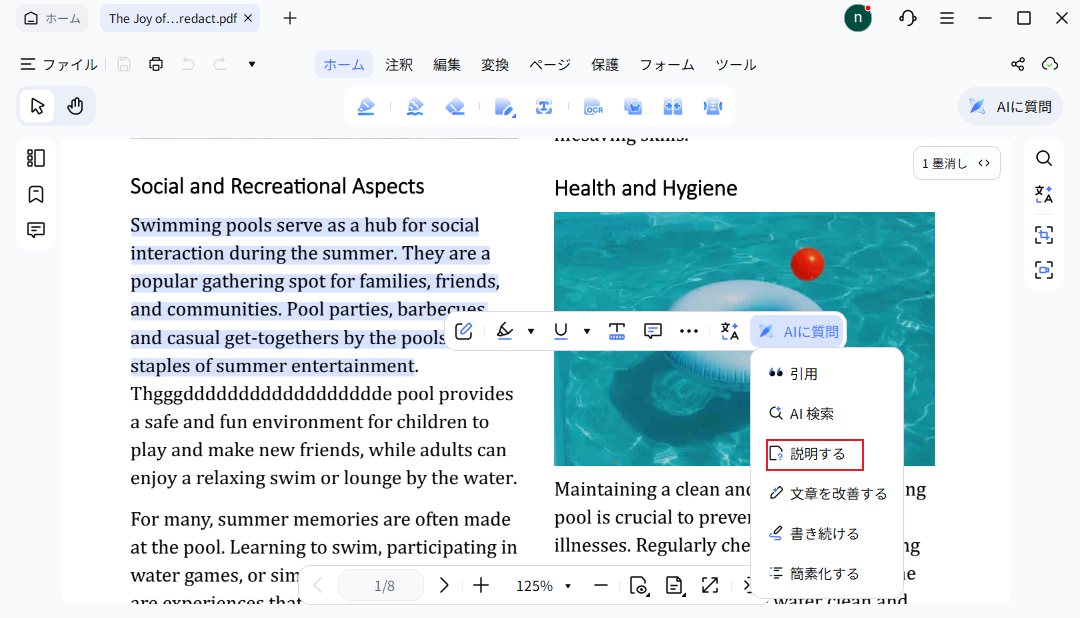Image resolution: width=1080 pixels, height=618 pixels.
Task: Click the Add Text tool icon
Action: coord(544,105)
